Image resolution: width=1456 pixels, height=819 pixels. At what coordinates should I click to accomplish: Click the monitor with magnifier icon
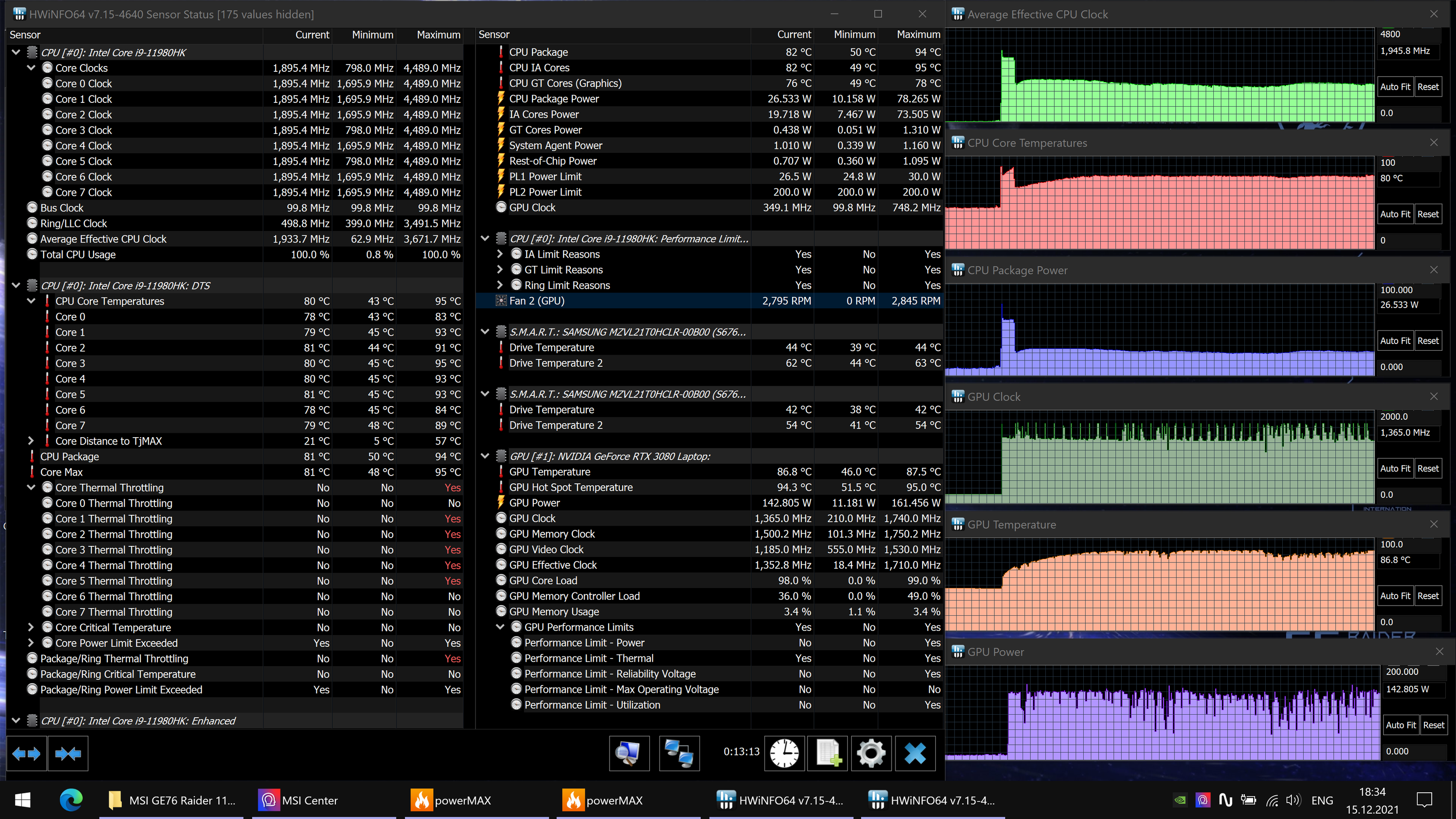pyautogui.click(x=629, y=753)
